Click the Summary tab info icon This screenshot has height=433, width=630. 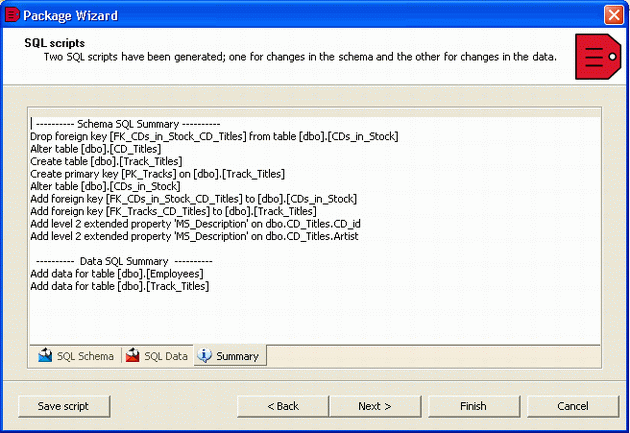[x=205, y=355]
